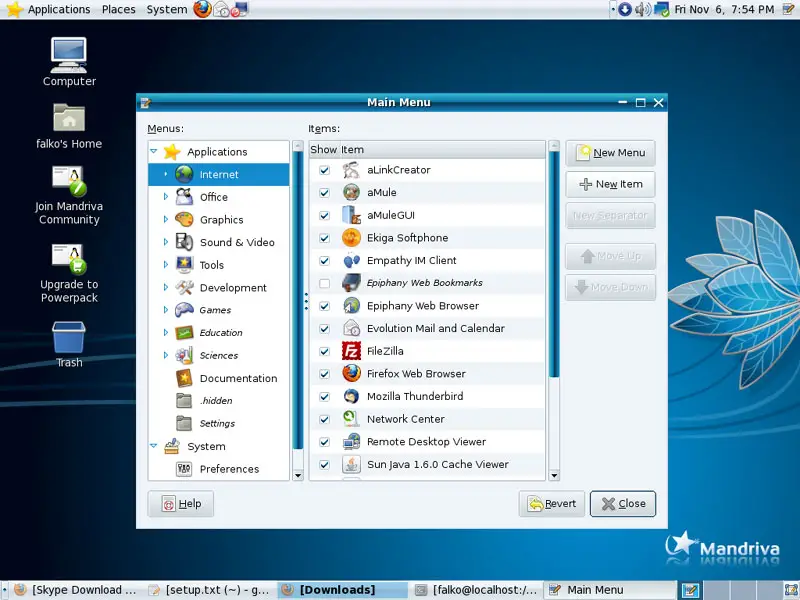Uncheck the Empathy IM Client checkbox

[324, 261]
